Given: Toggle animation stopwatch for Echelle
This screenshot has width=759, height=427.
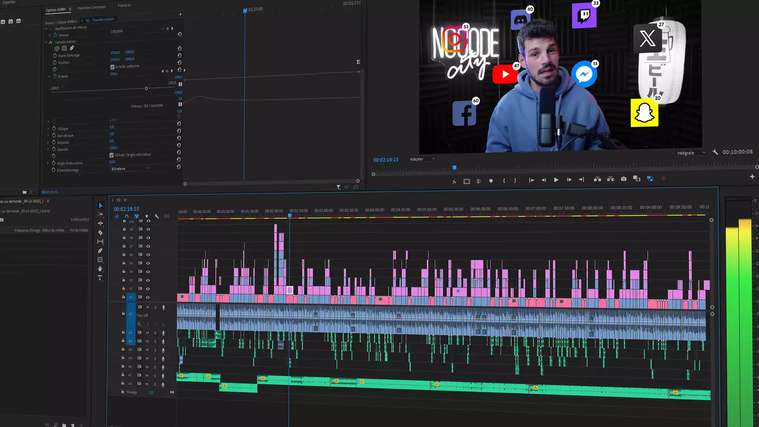Looking at the screenshot, I should [x=54, y=76].
